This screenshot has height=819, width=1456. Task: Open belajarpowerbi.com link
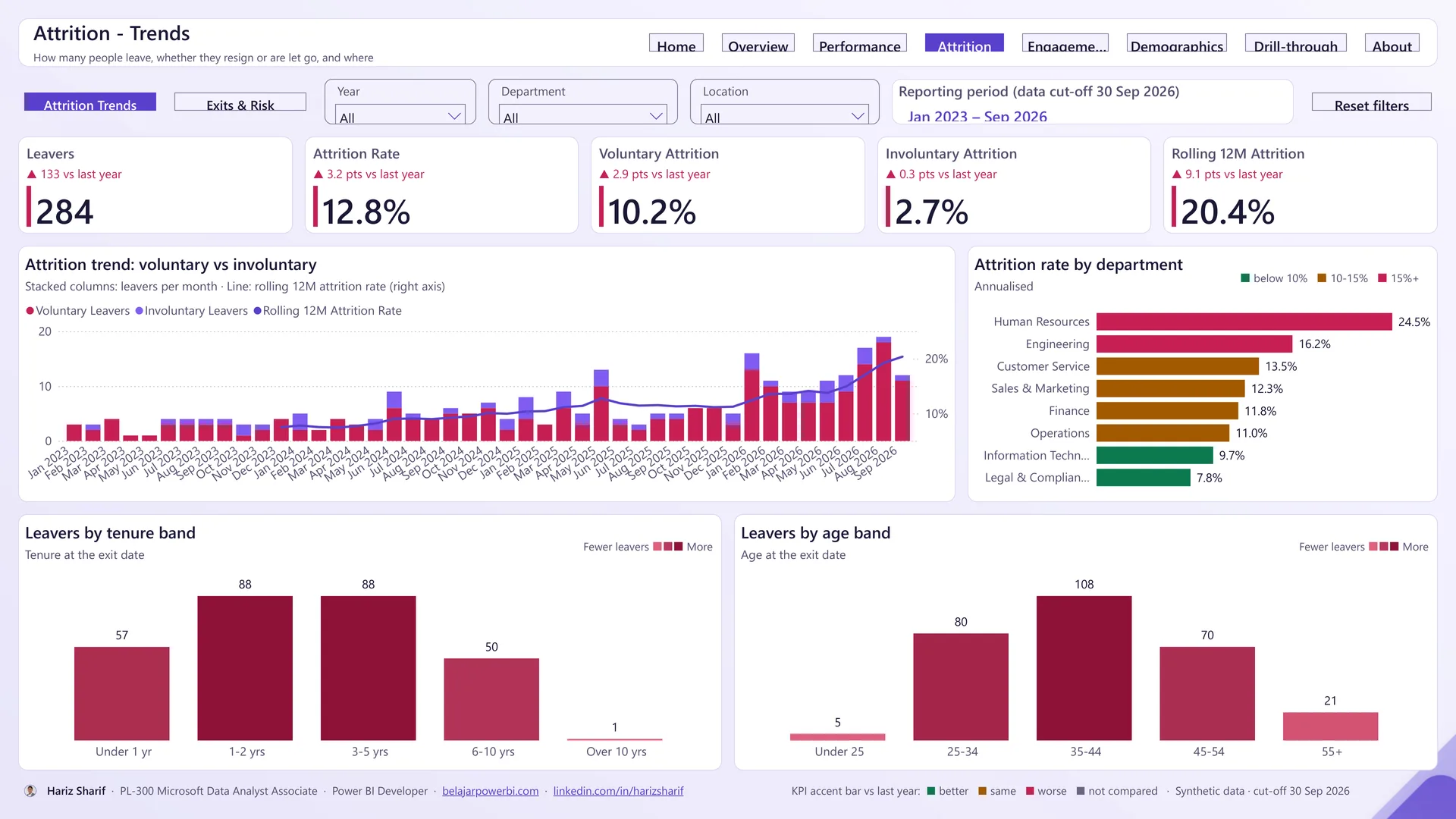tap(491, 791)
